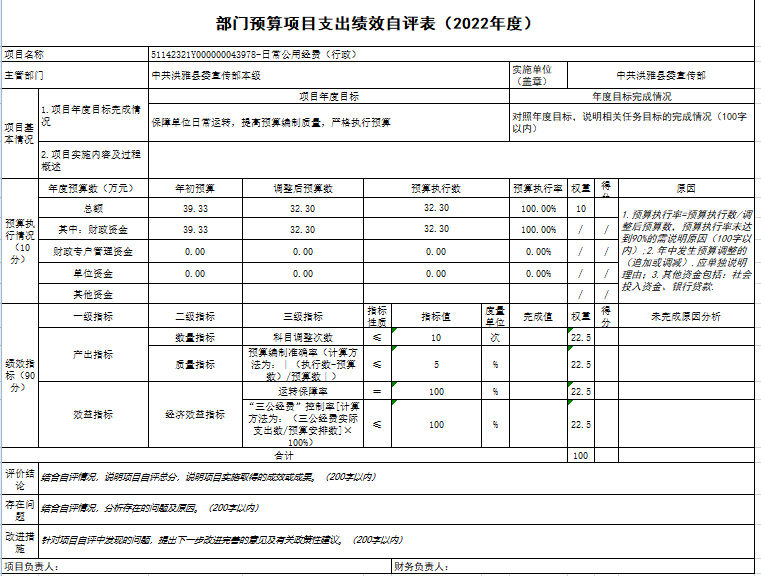Select the 预算编制准确率 indicator cell
761x576 pixels.
point(303,364)
